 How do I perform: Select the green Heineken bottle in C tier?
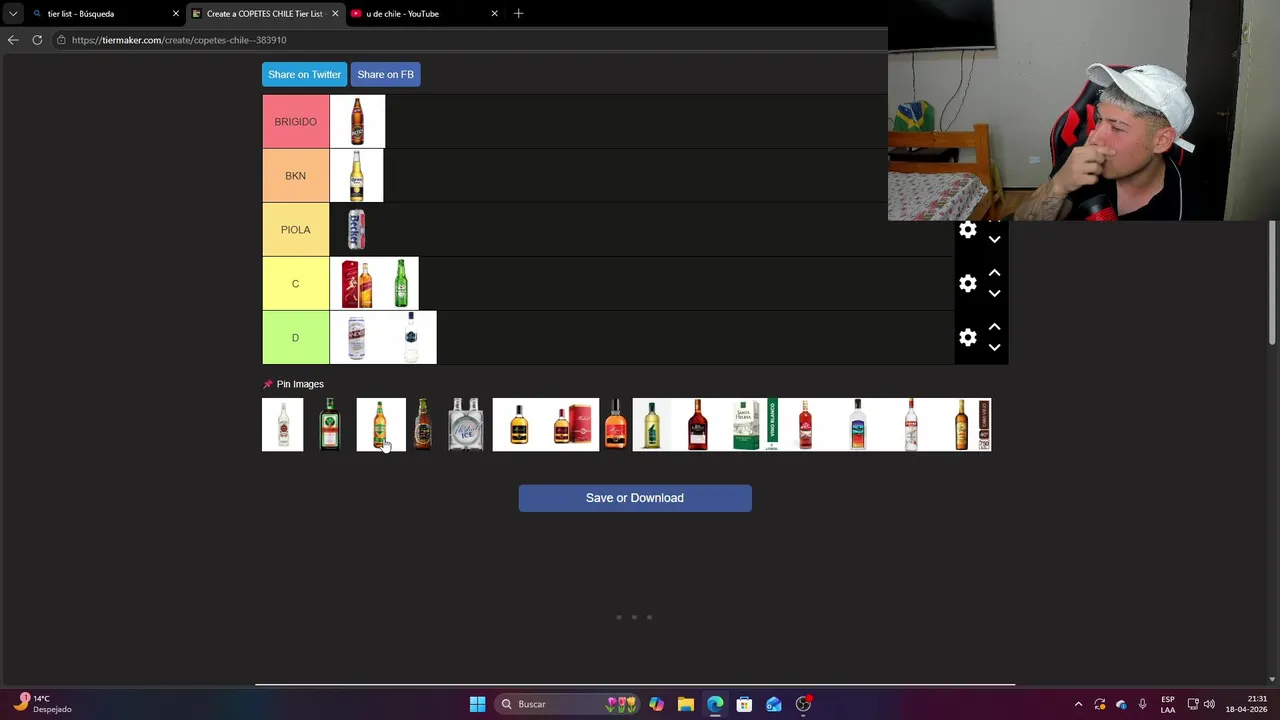click(x=401, y=284)
